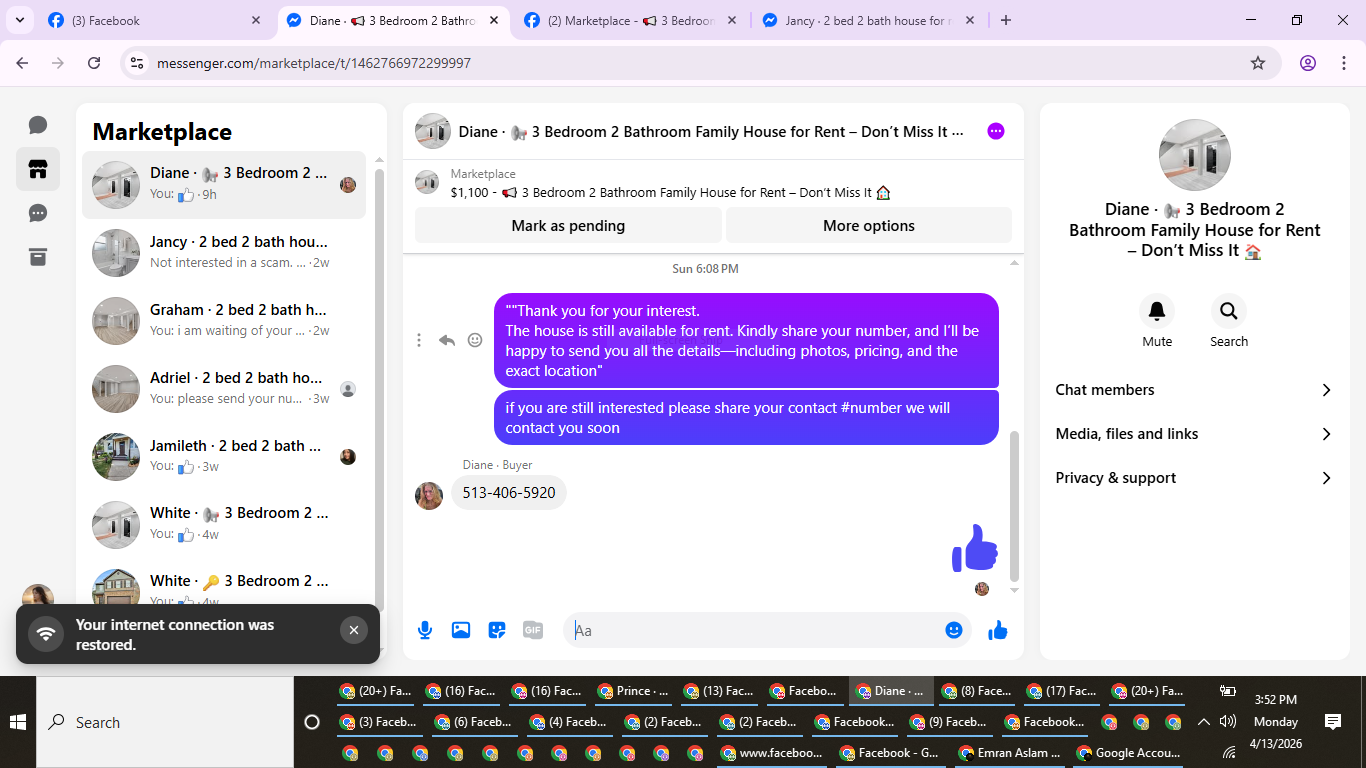Open the $1,100 Marketplace listing link
Image resolution: width=1366 pixels, height=768 pixels.
(x=670, y=192)
